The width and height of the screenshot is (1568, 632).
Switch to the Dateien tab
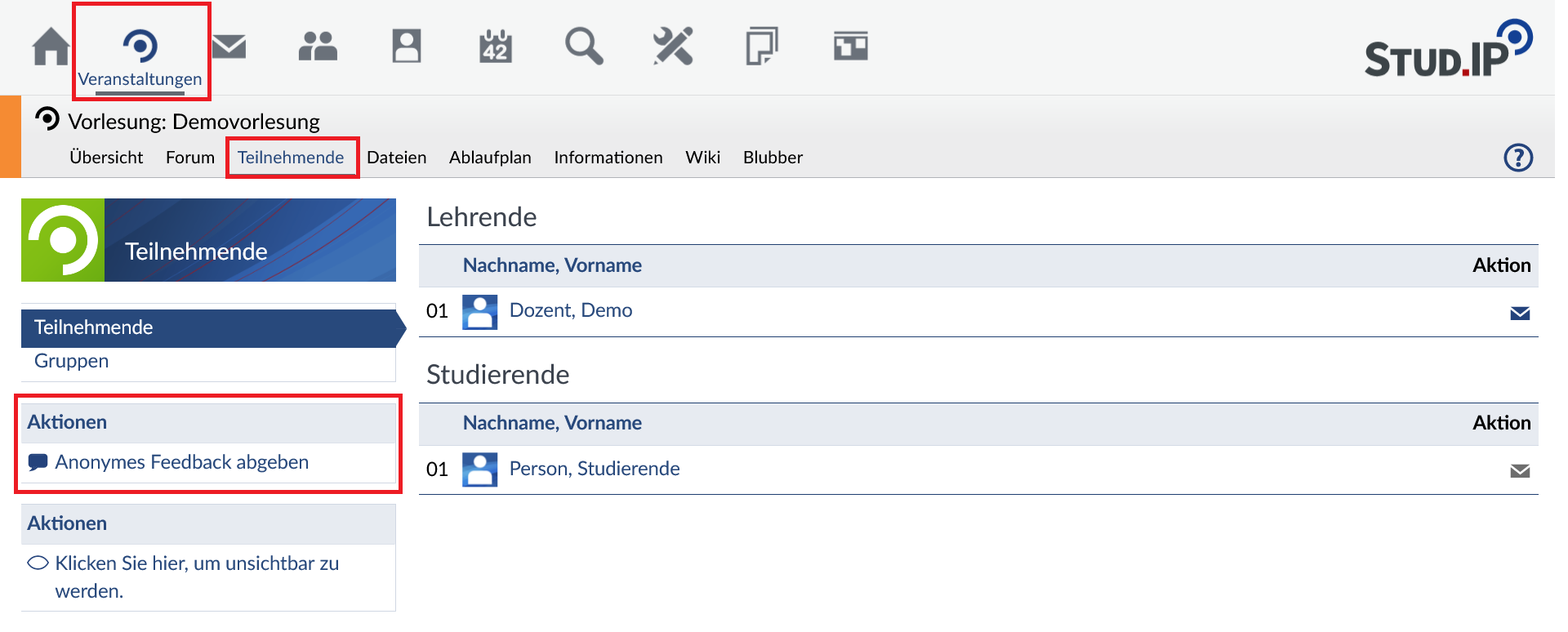[396, 158]
